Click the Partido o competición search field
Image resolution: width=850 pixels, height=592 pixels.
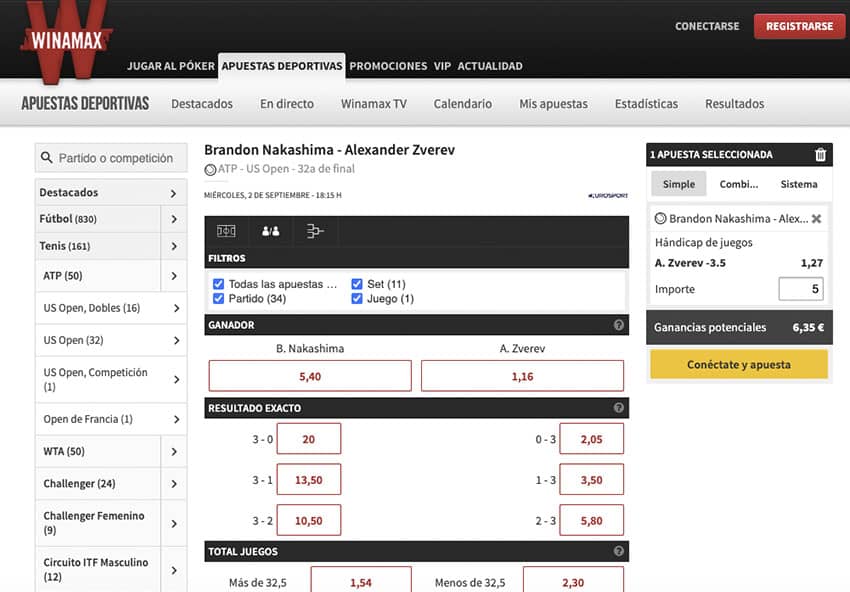point(111,158)
